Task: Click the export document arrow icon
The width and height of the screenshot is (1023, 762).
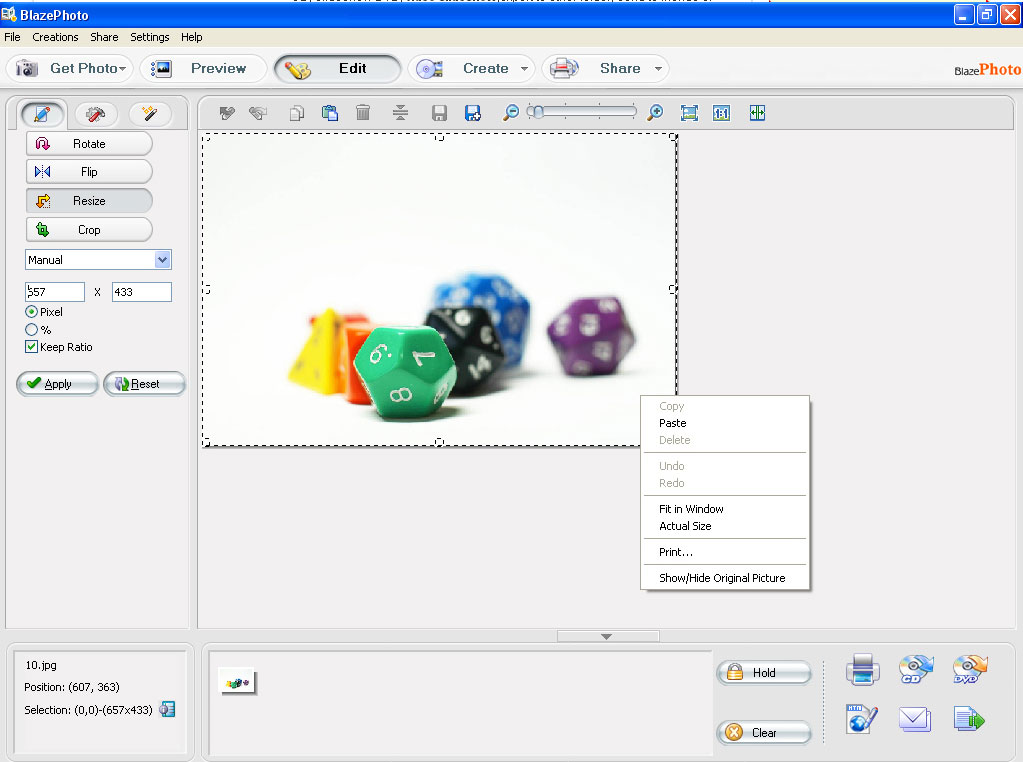Action: [969, 719]
